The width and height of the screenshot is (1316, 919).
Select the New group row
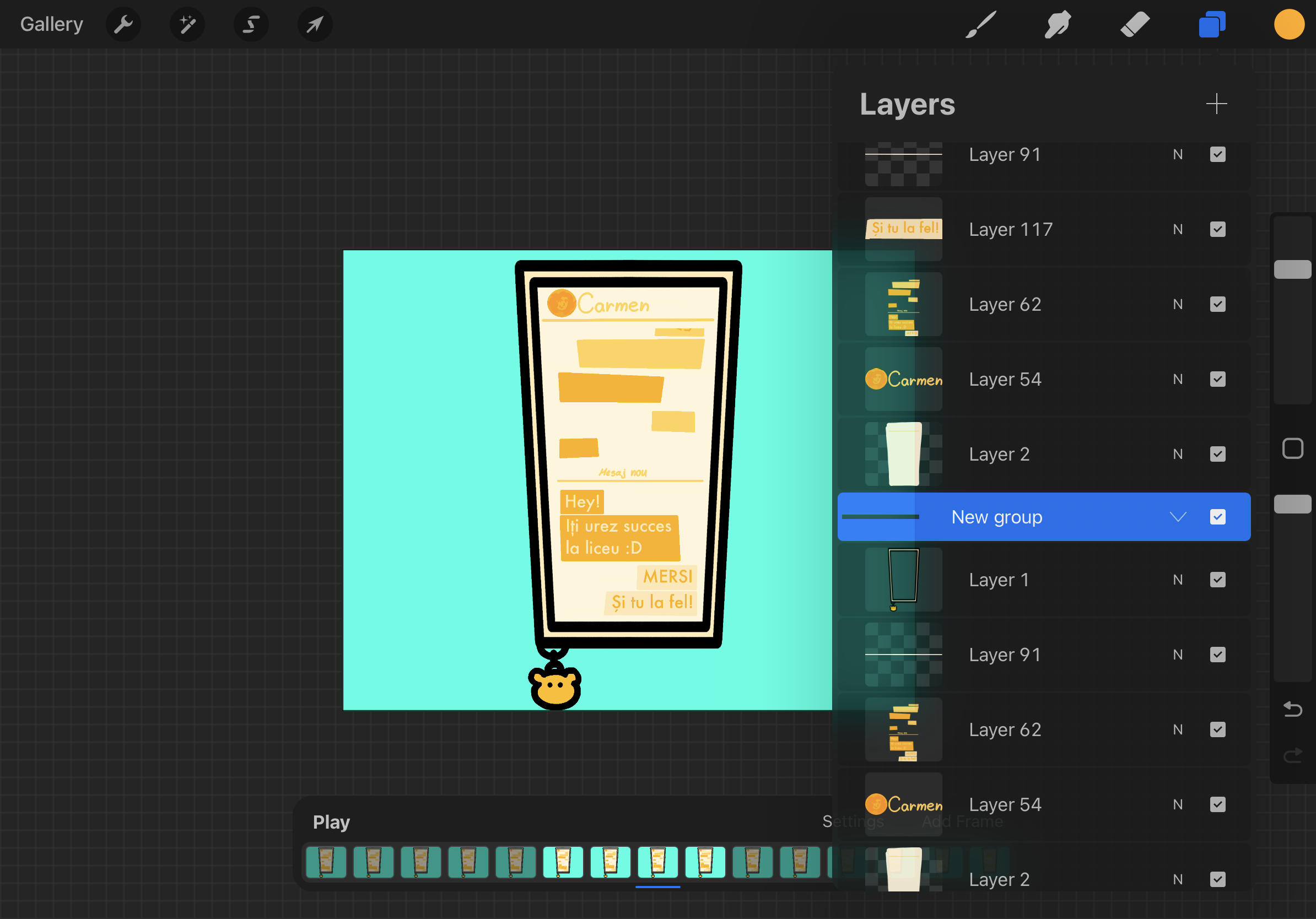click(x=1044, y=517)
